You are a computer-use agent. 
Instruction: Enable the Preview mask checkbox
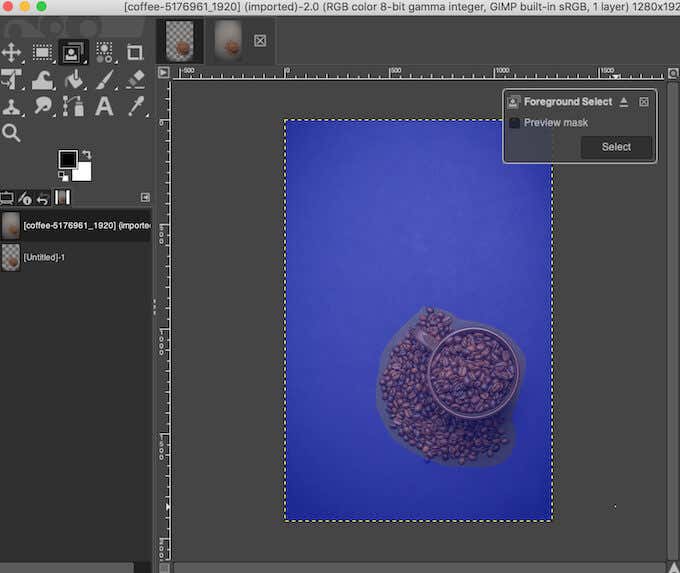coord(514,122)
